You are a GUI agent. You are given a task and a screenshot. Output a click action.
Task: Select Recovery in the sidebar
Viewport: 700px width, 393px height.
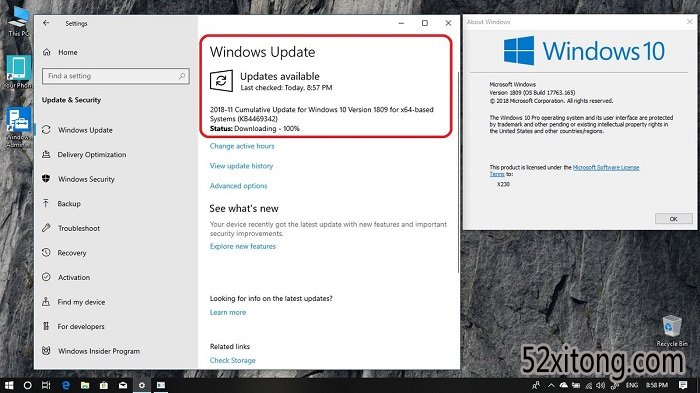click(x=71, y=253)
